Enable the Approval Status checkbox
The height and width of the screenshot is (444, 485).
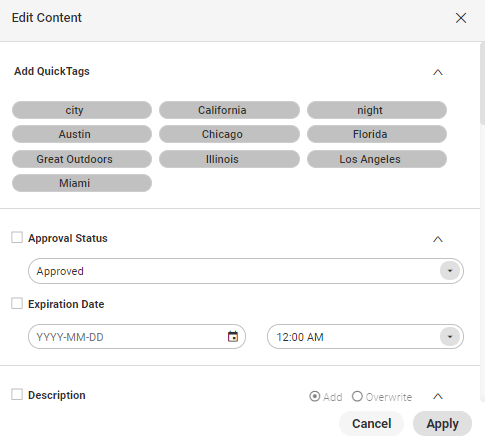(x=17, y=238)
